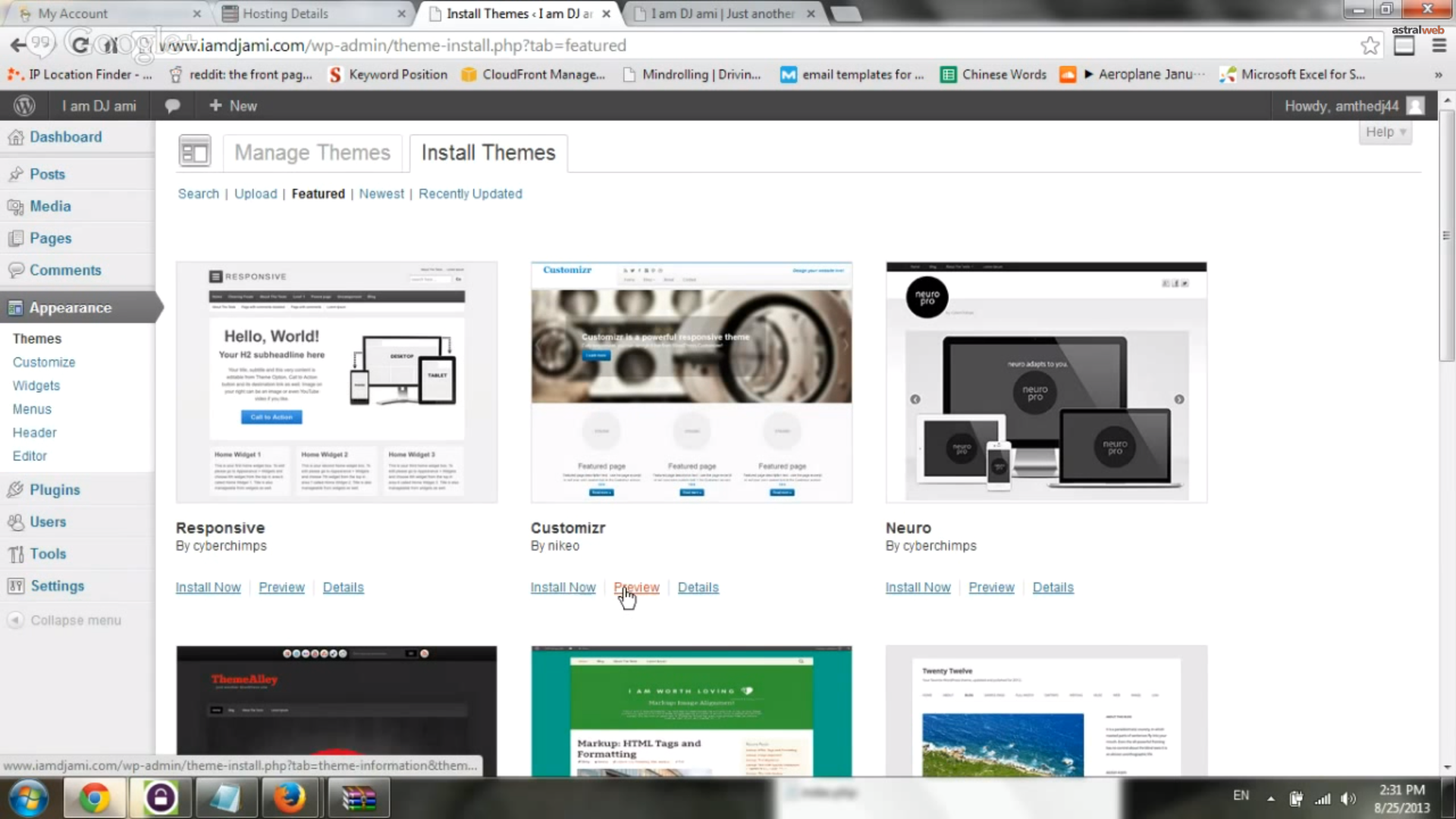Screen dimensions: 1456x819
Task: Install Now the Responsive theme
Action: coord(208,587)
